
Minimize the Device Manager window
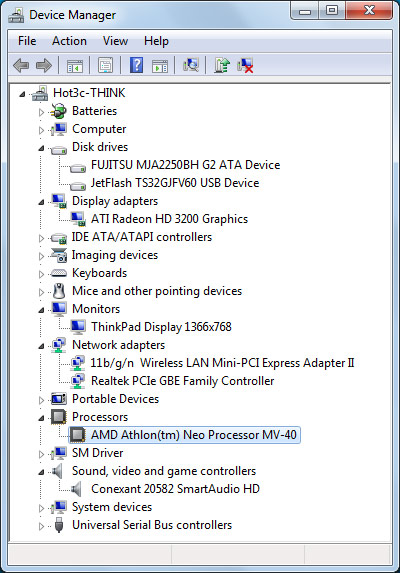coord(305,11)
